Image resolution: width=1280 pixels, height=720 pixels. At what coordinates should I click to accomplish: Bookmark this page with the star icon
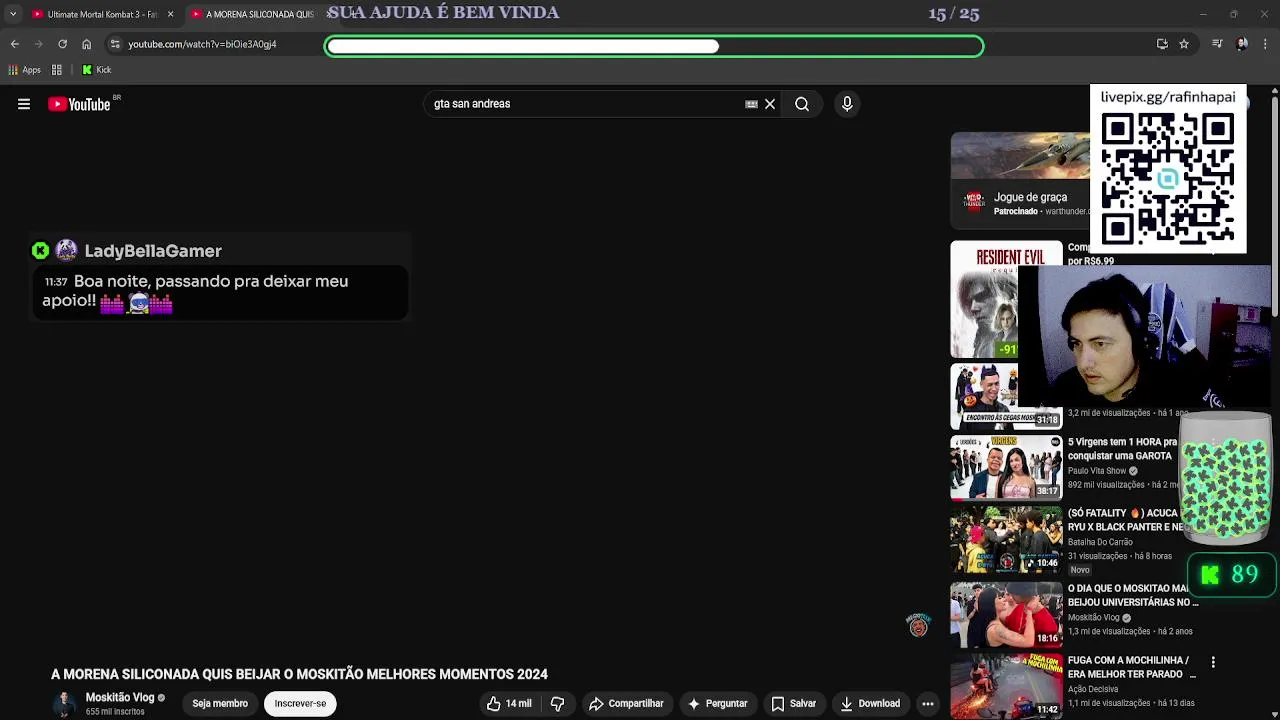[1184, 44]
